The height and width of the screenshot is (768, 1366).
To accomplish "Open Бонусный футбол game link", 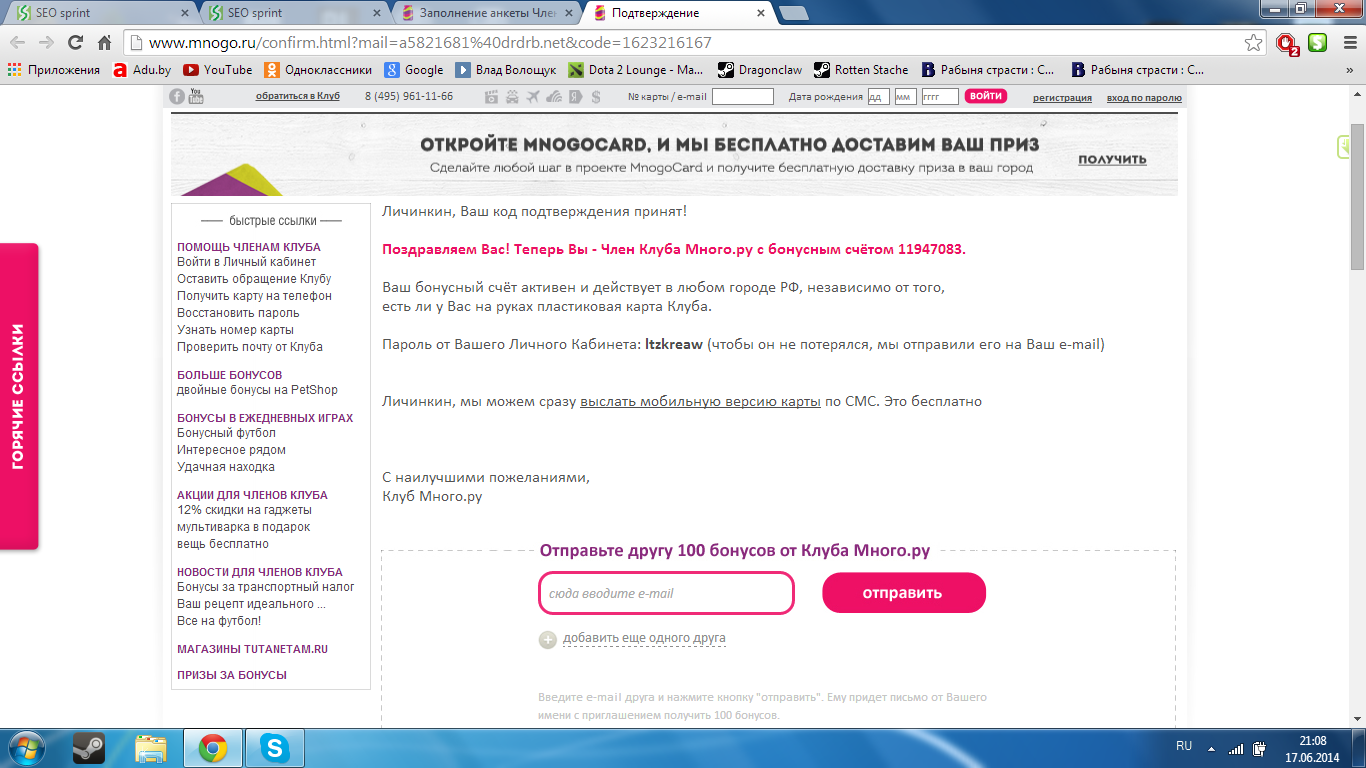I will pyautogui.click(x=226, y=433).
